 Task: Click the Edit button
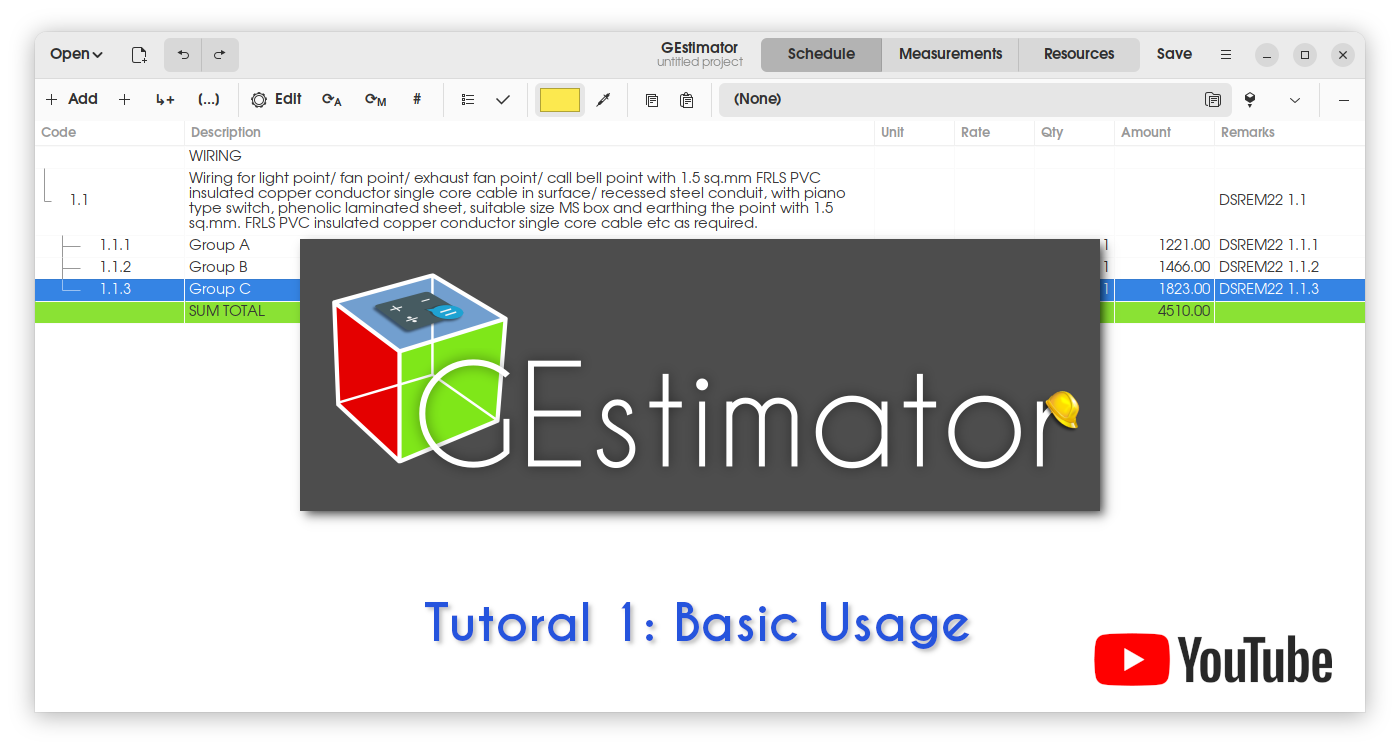tap(277, 99)
